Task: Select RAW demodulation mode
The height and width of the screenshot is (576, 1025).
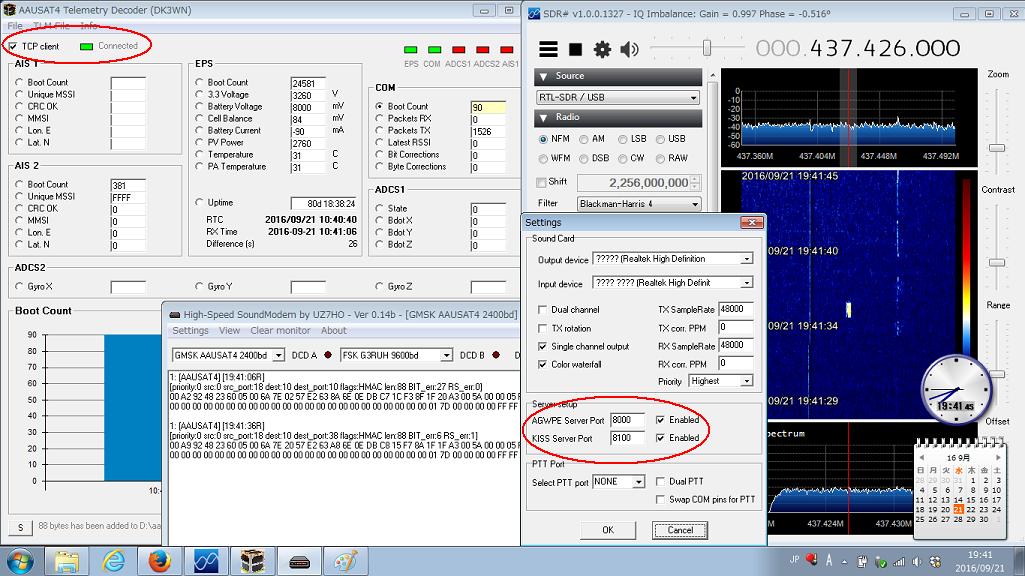Action: click(x=660, y=158)
